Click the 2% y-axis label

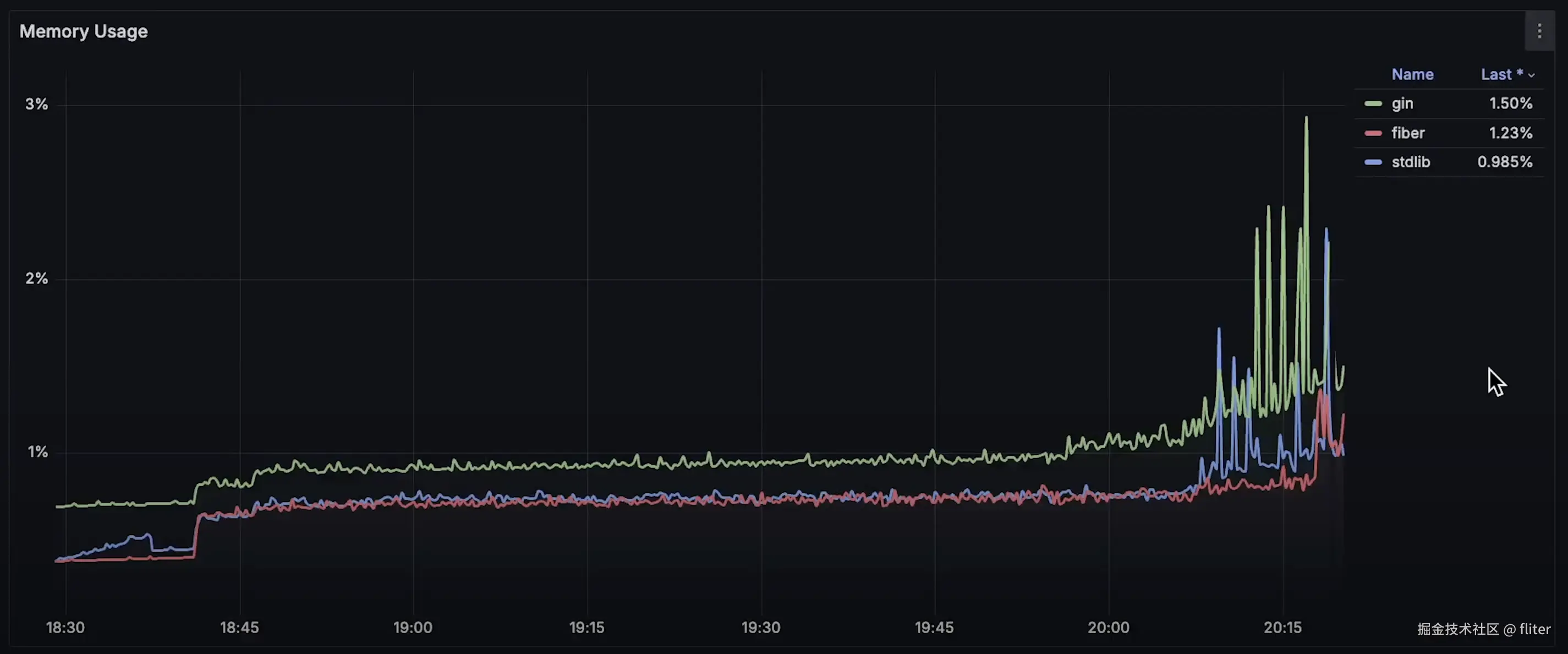(x=36, y=279)
